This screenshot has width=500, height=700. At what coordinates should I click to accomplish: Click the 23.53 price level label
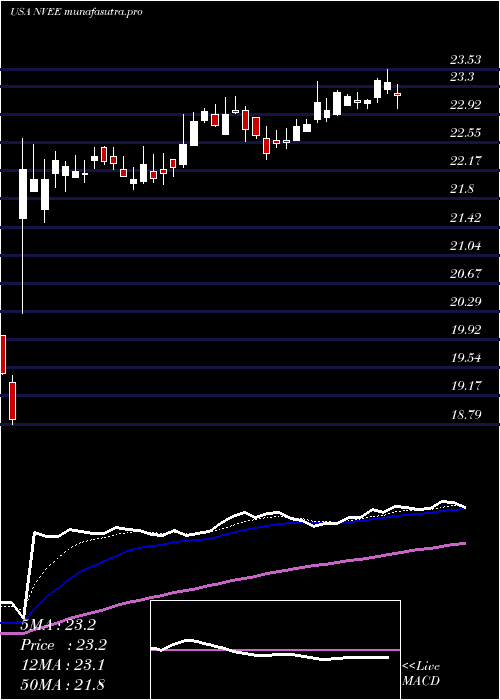coord(465,60)
